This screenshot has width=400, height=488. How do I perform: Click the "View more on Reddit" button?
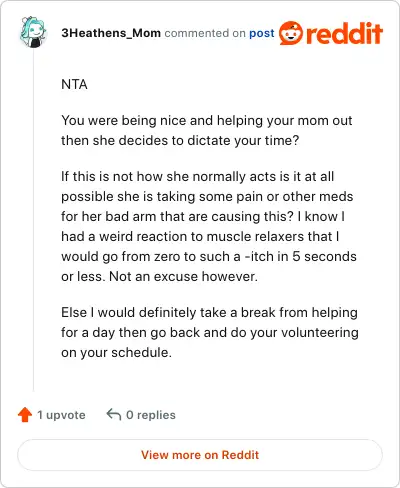200,455
